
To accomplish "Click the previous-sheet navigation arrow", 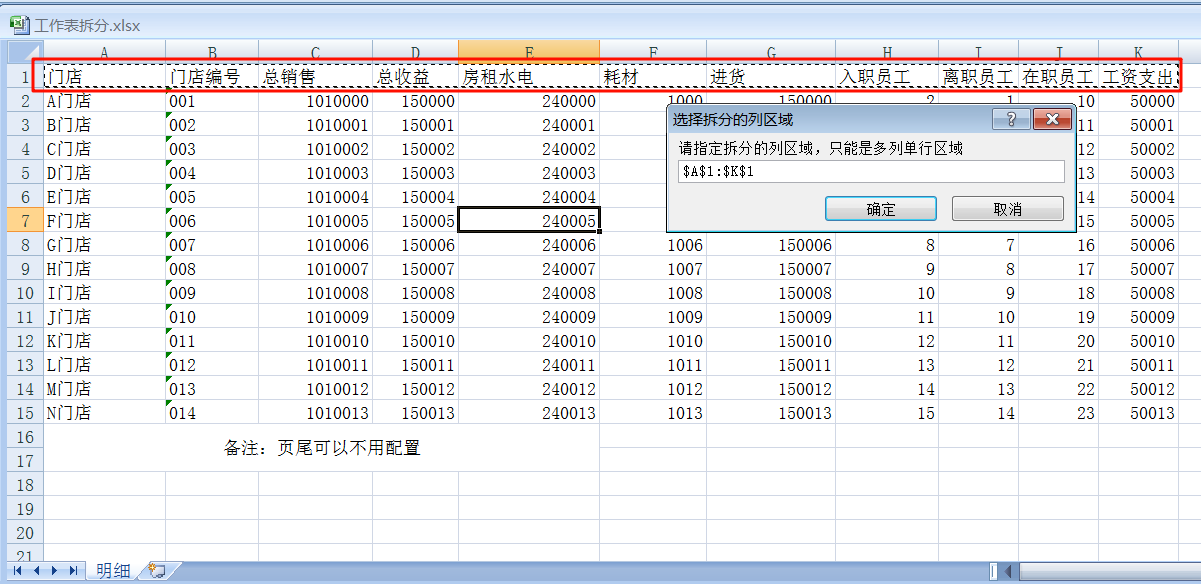I will [x=36, y=570].
